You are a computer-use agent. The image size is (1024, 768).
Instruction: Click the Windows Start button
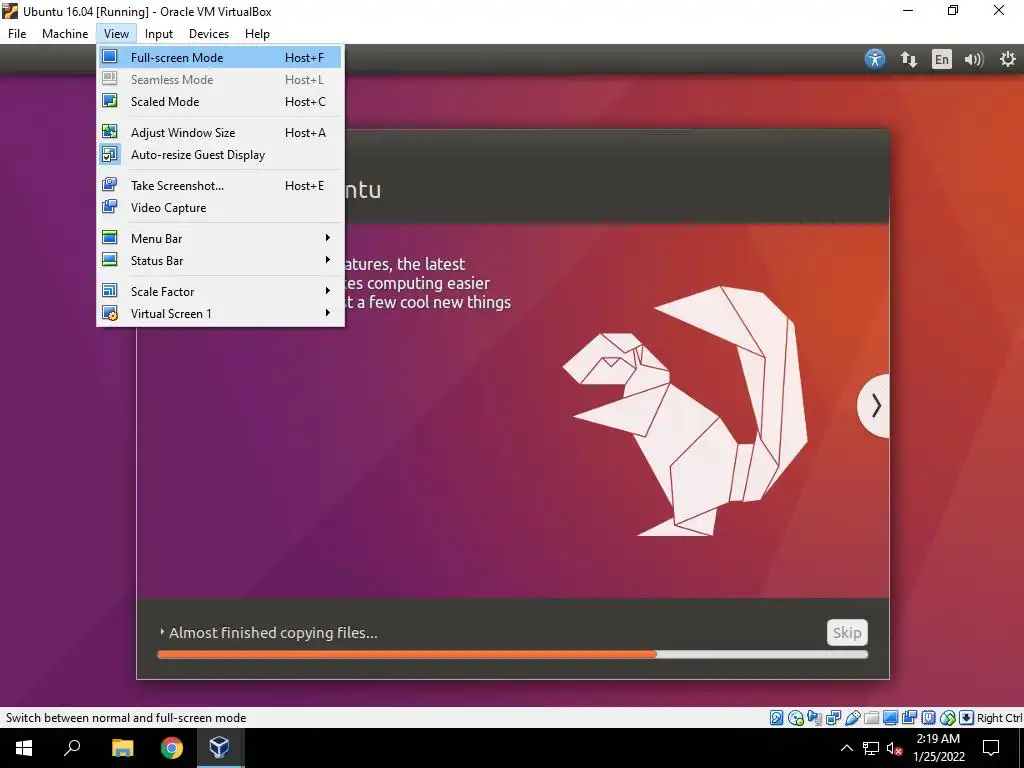point(24,748)
